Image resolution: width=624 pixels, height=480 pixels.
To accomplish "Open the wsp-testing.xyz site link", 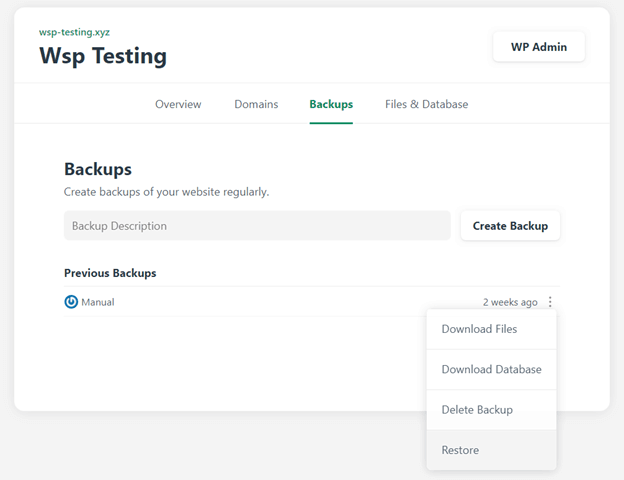I will tap(74, 32).
